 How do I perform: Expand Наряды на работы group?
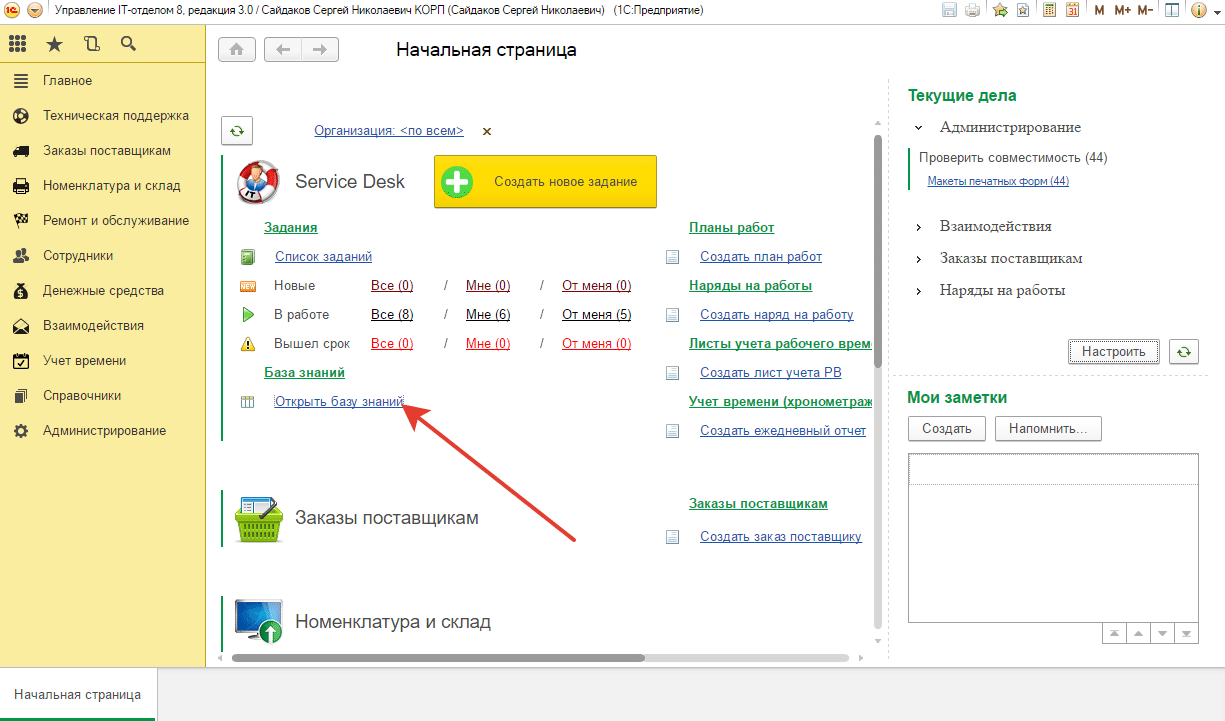pyautogui.click(x=918, y=291)
